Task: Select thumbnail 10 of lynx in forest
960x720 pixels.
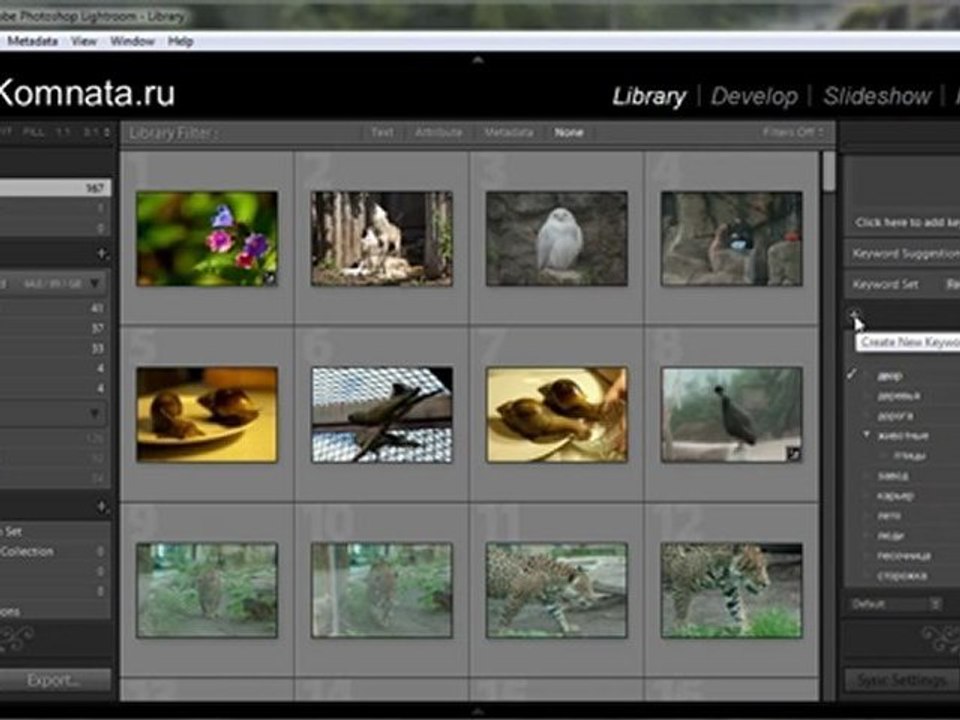Action: coord(382,590)
